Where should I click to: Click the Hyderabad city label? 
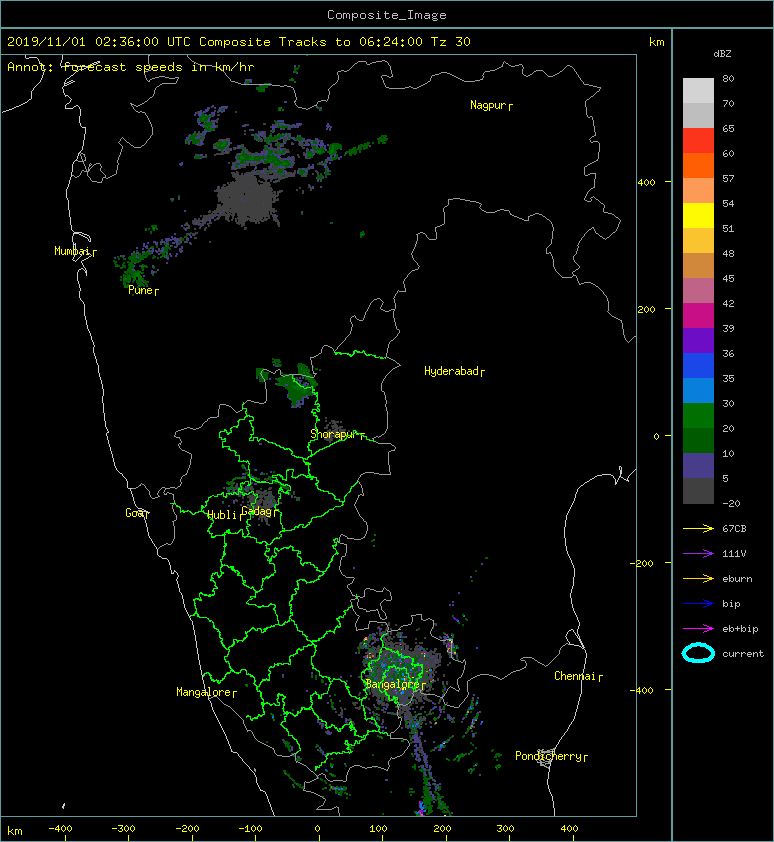point(454,371)
